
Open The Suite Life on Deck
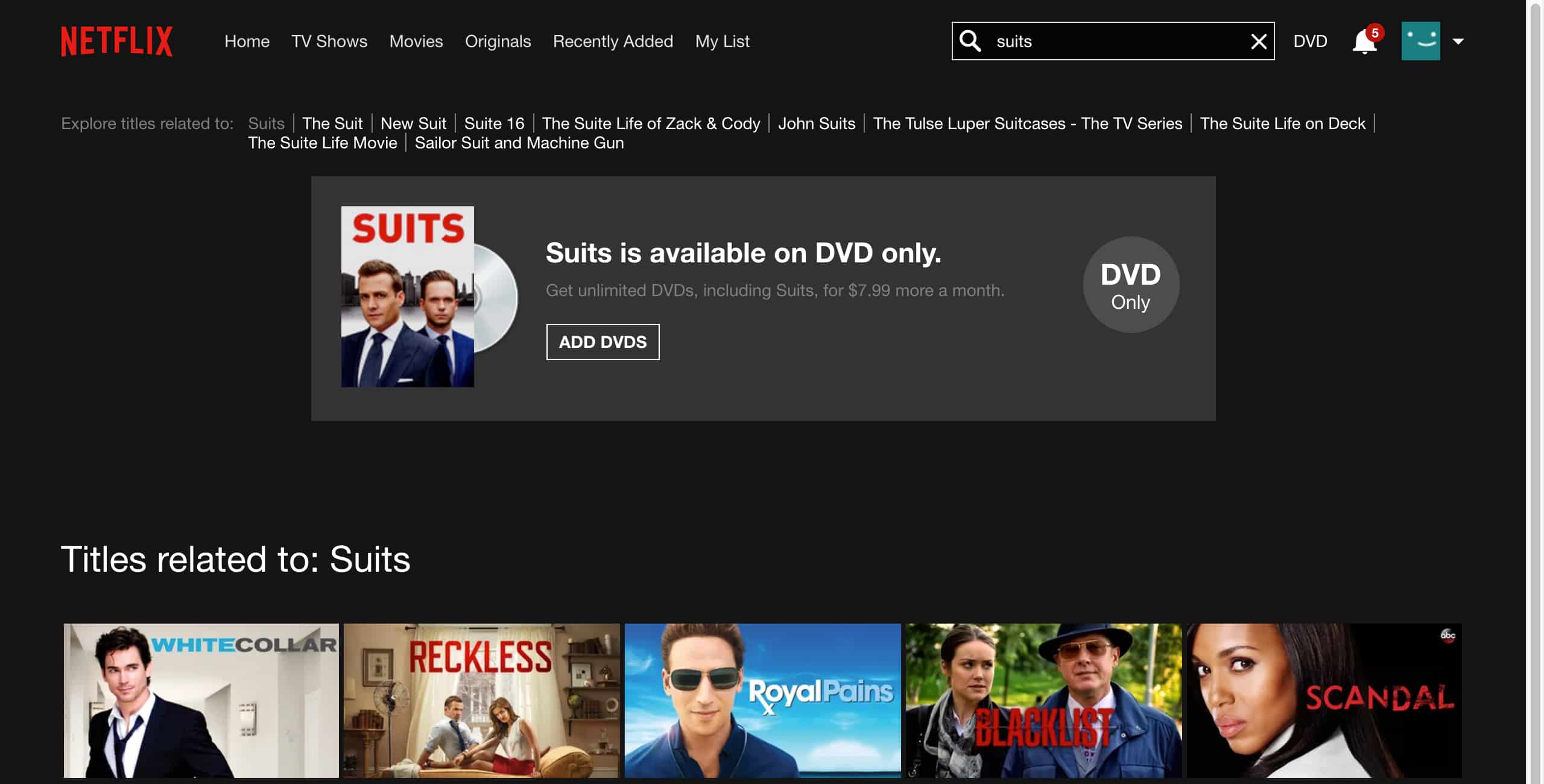pos(1282,123)
